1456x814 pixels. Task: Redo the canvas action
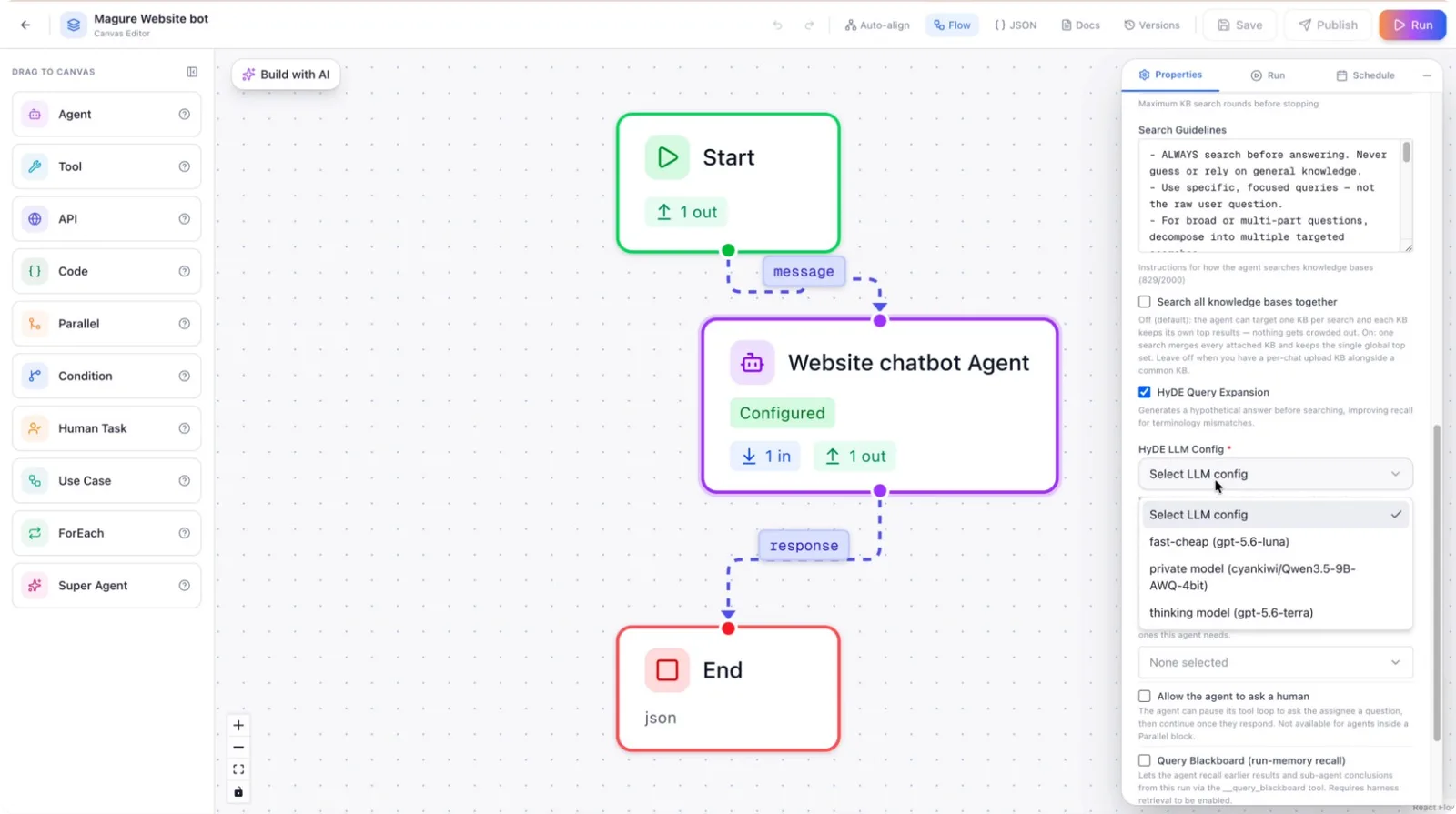tap(809, 25)
